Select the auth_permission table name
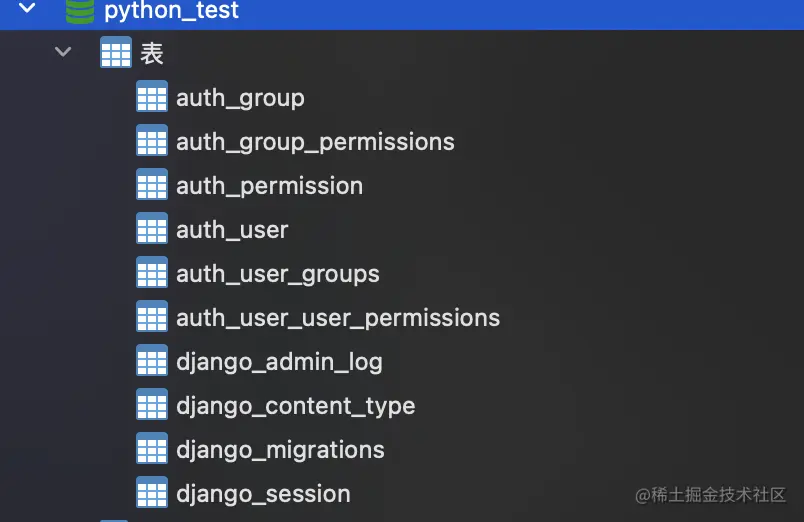 [x=269, y=186]
